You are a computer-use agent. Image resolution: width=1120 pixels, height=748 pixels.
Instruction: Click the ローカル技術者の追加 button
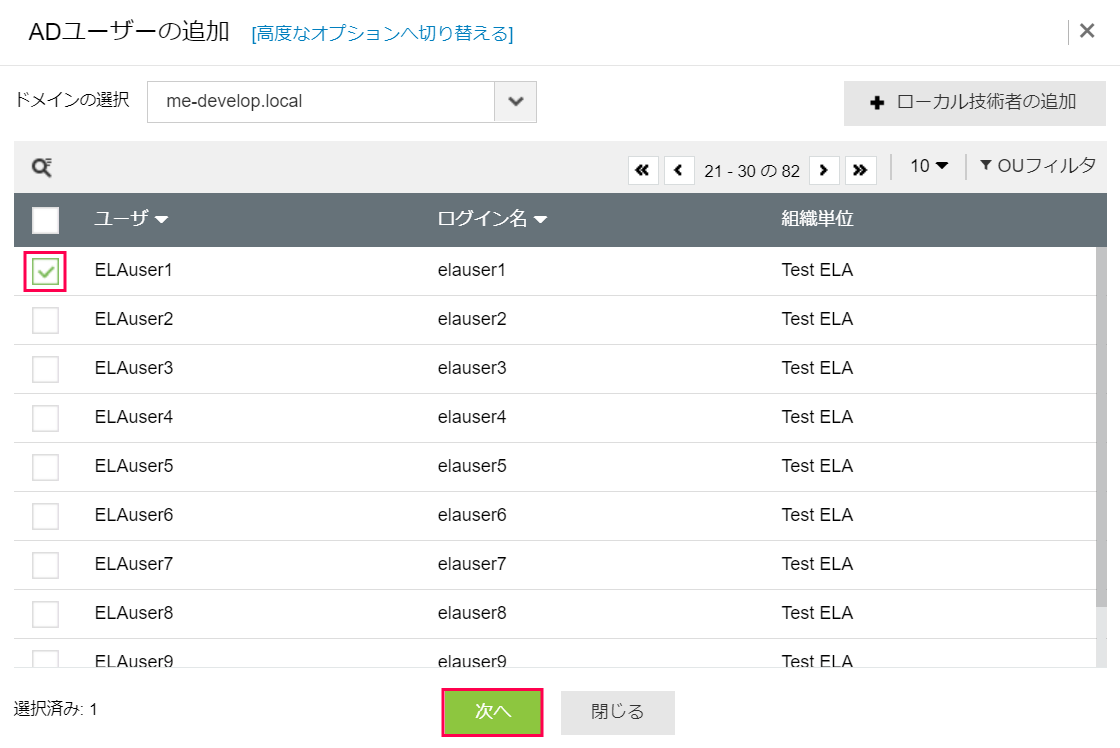[x=974, y=102]
